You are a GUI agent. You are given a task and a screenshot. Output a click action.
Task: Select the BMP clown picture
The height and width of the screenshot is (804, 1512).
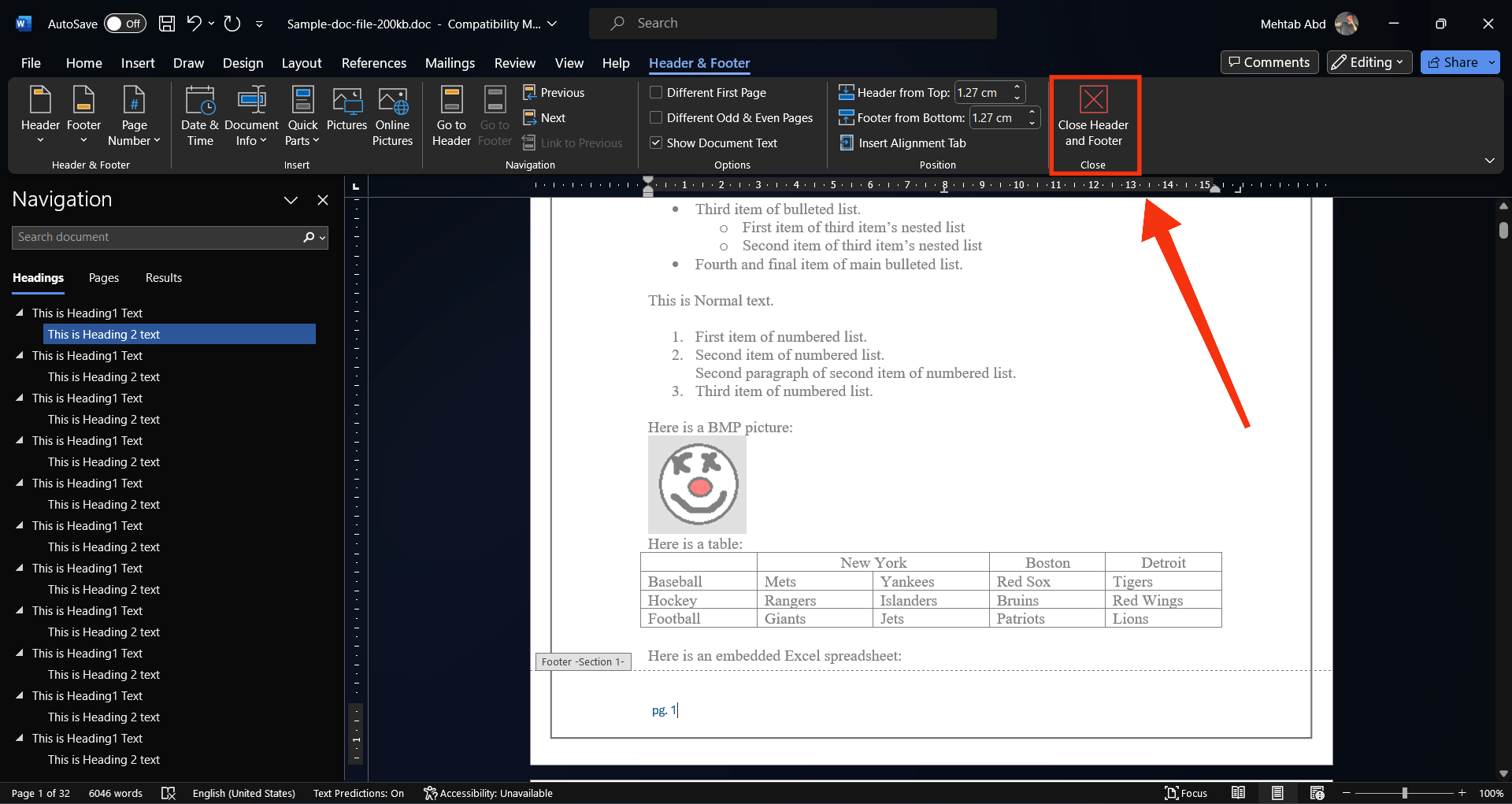coord(697,485)
